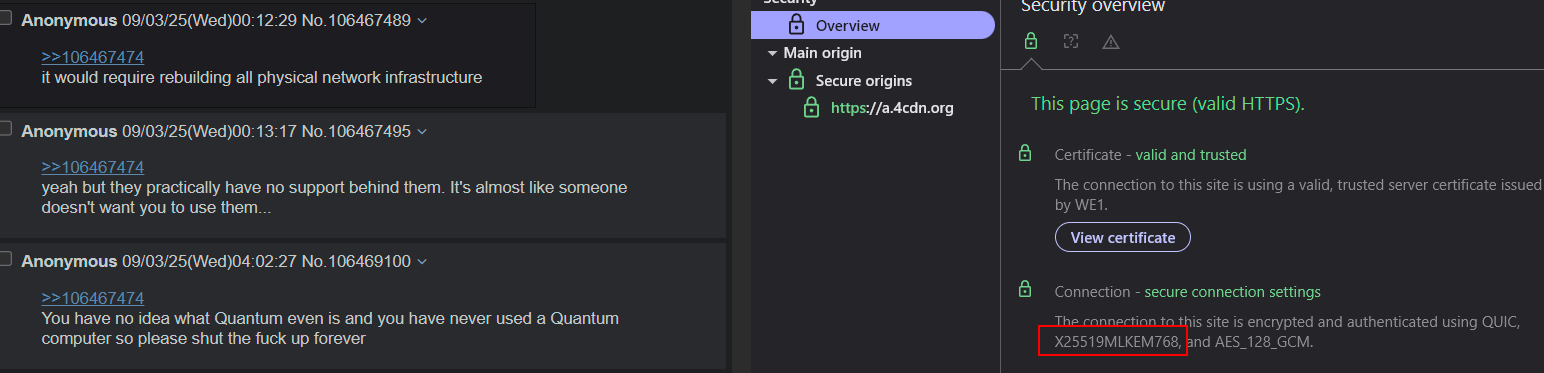Image resolution: width=1544 pixels, height=373 pixels.
Task: Click text 'it would require rebuilding all physical network infrastructure'
Action: pos(262,77)
